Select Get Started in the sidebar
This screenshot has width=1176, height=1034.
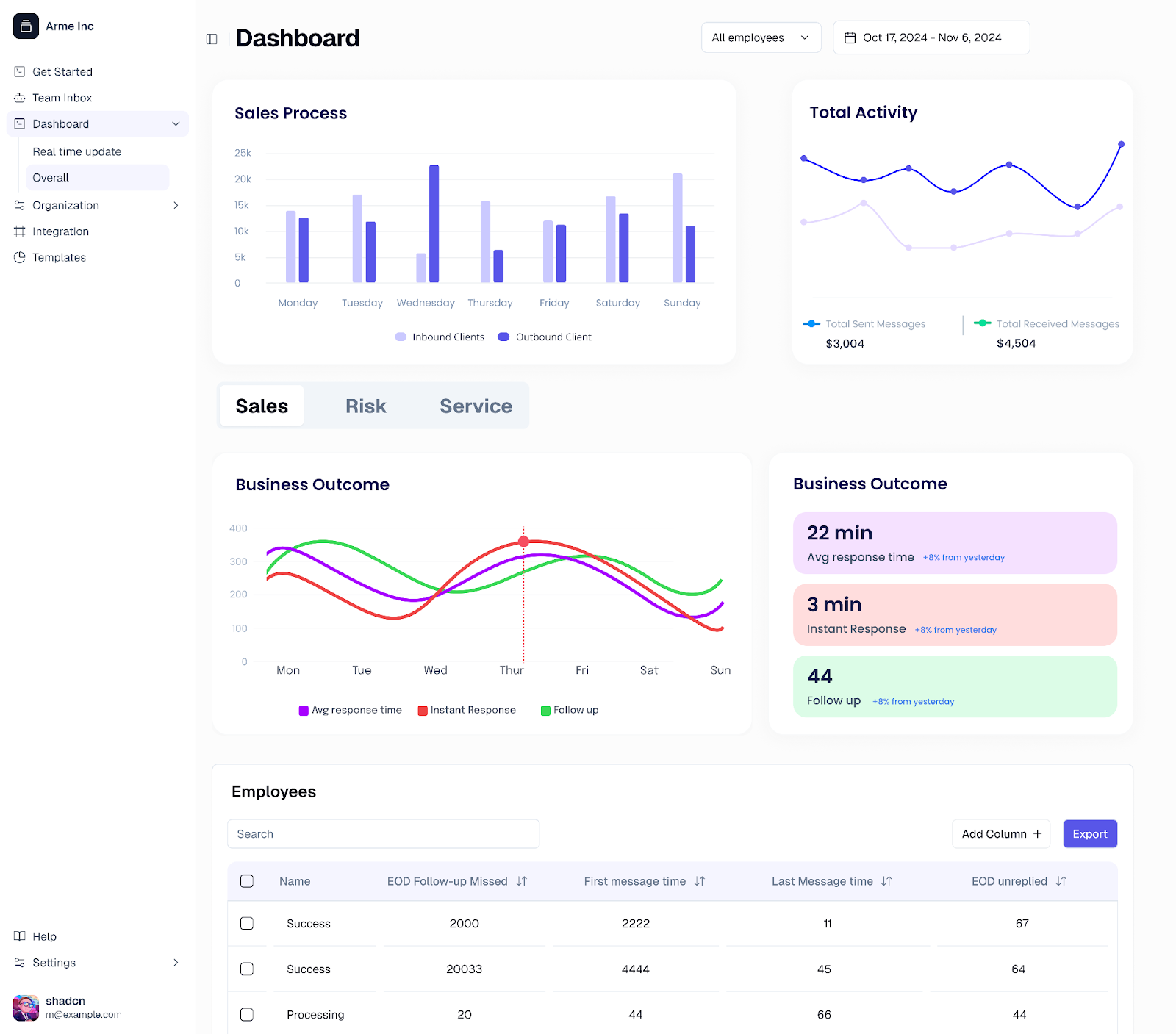[62, 71]
